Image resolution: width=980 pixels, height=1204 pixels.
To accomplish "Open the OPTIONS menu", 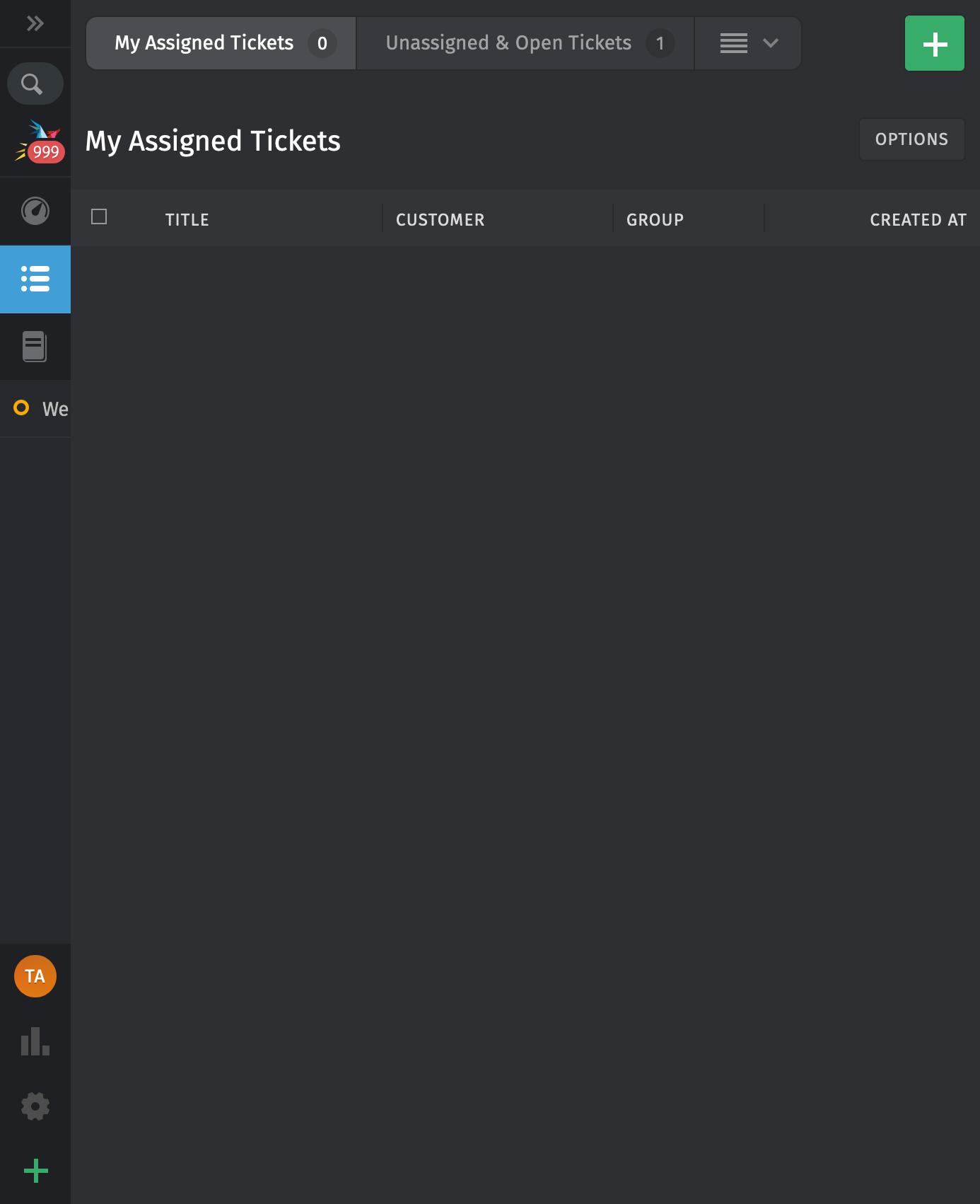I will tap(911, 139).
